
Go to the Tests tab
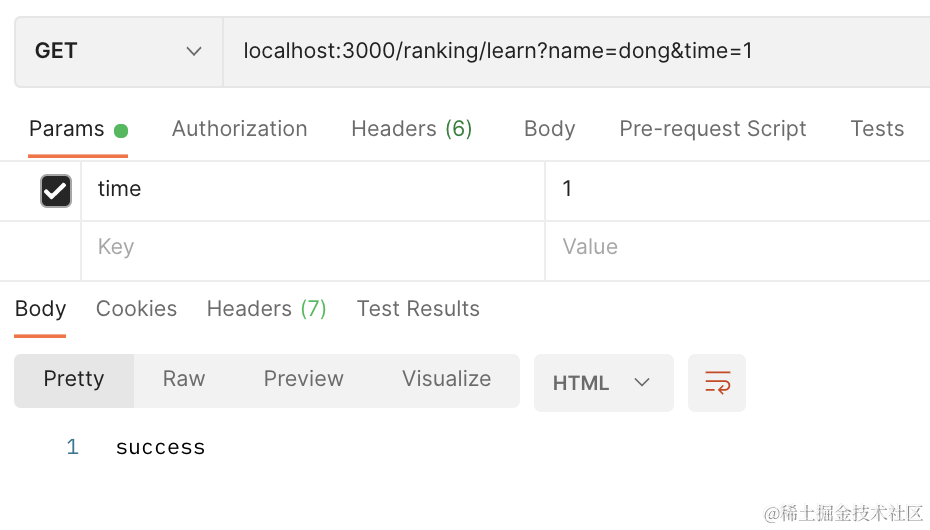pyautogui.click(x=876, y=129)
